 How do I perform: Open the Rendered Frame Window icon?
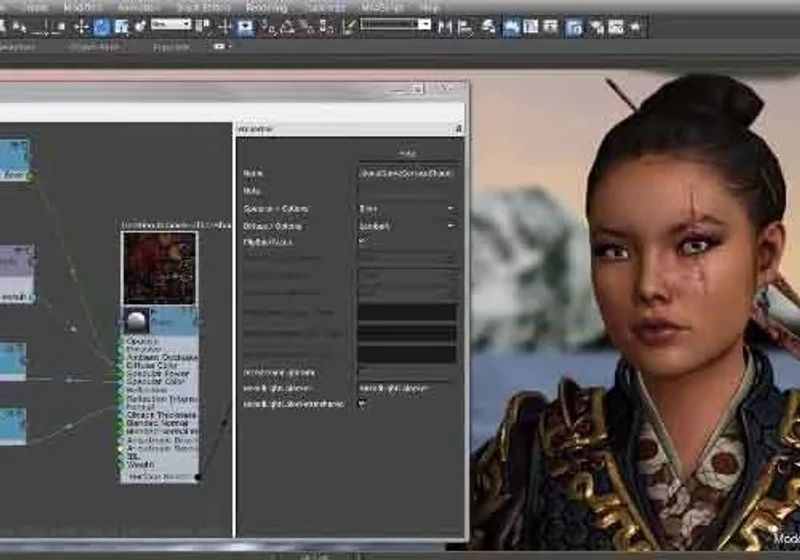[616, 27]
